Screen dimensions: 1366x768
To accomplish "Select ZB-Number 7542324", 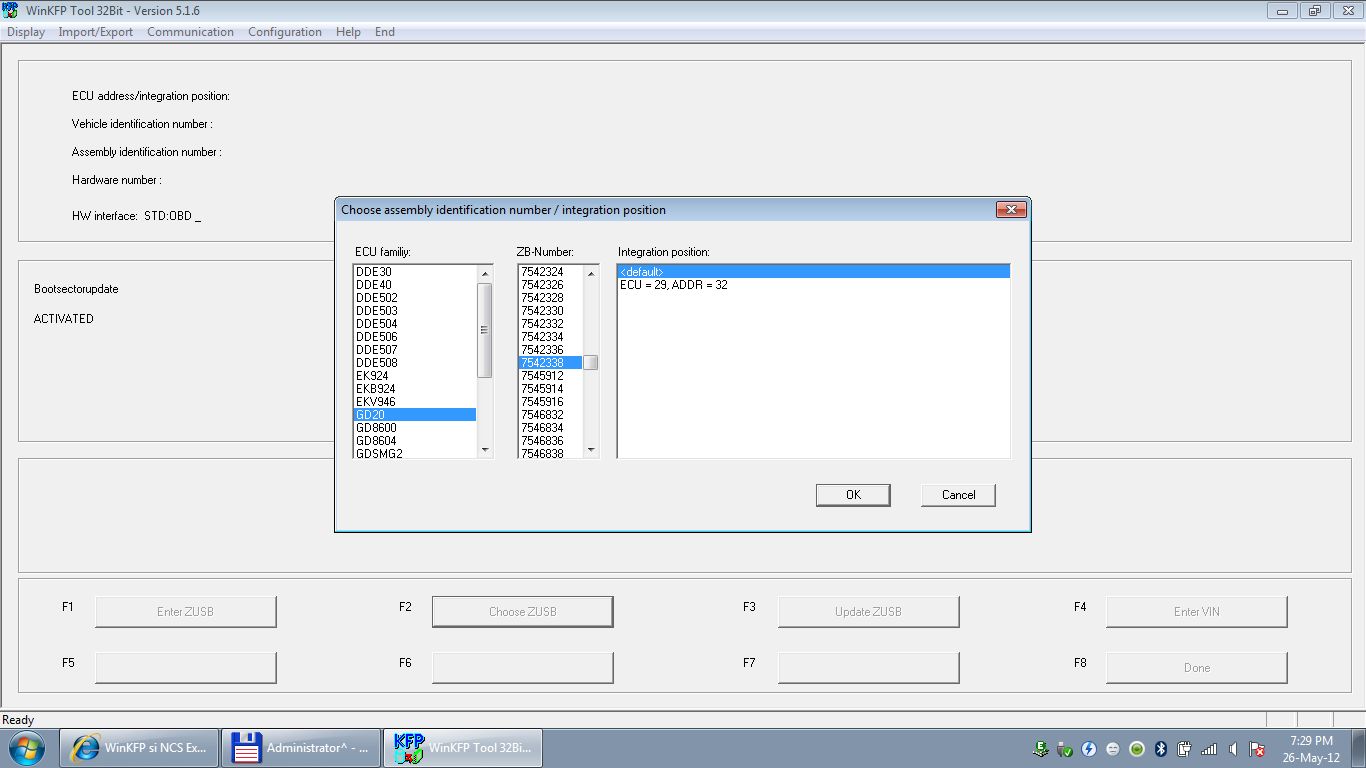I will 550,272.
